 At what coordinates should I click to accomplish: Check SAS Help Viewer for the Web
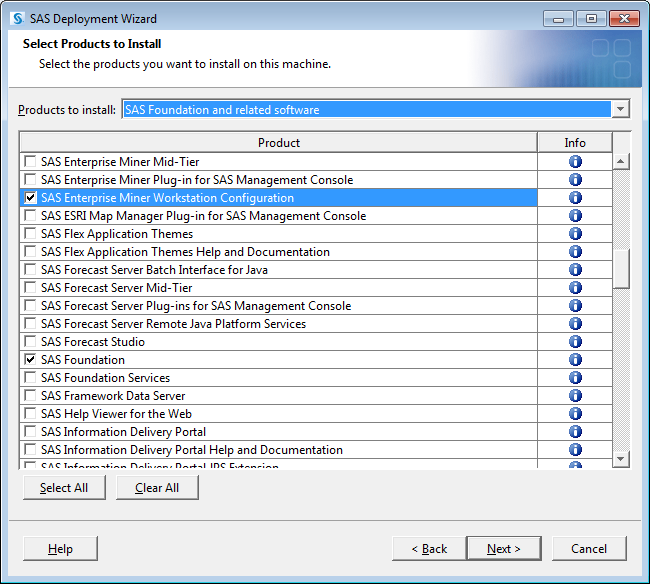point(30,413)
